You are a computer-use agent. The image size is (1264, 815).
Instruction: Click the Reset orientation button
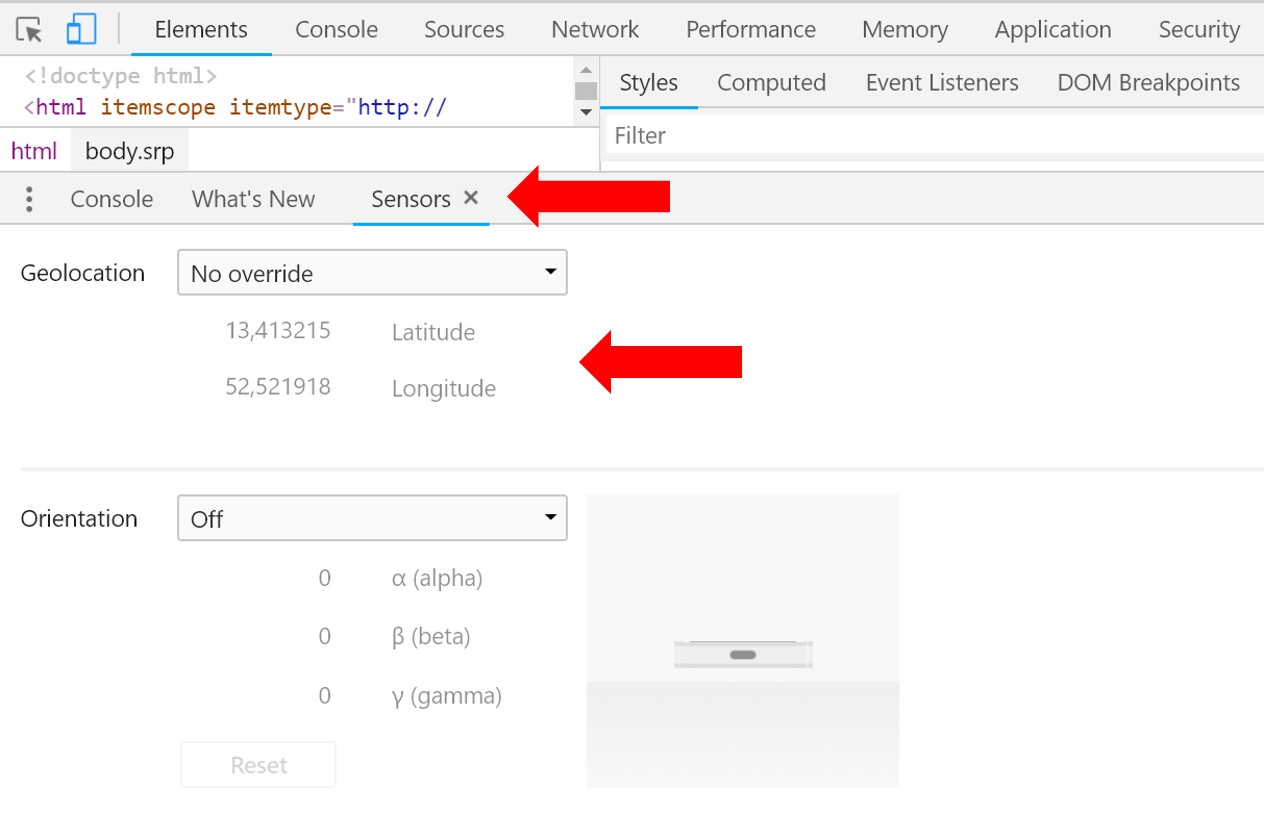(257, 764)
